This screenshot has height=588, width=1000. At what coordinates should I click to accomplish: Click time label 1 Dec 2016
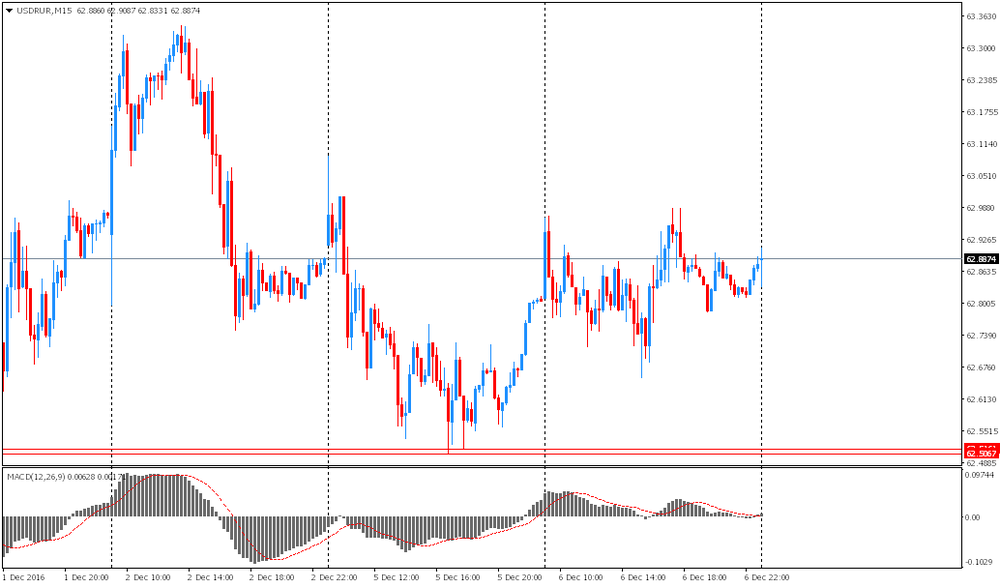click(24, 578)
